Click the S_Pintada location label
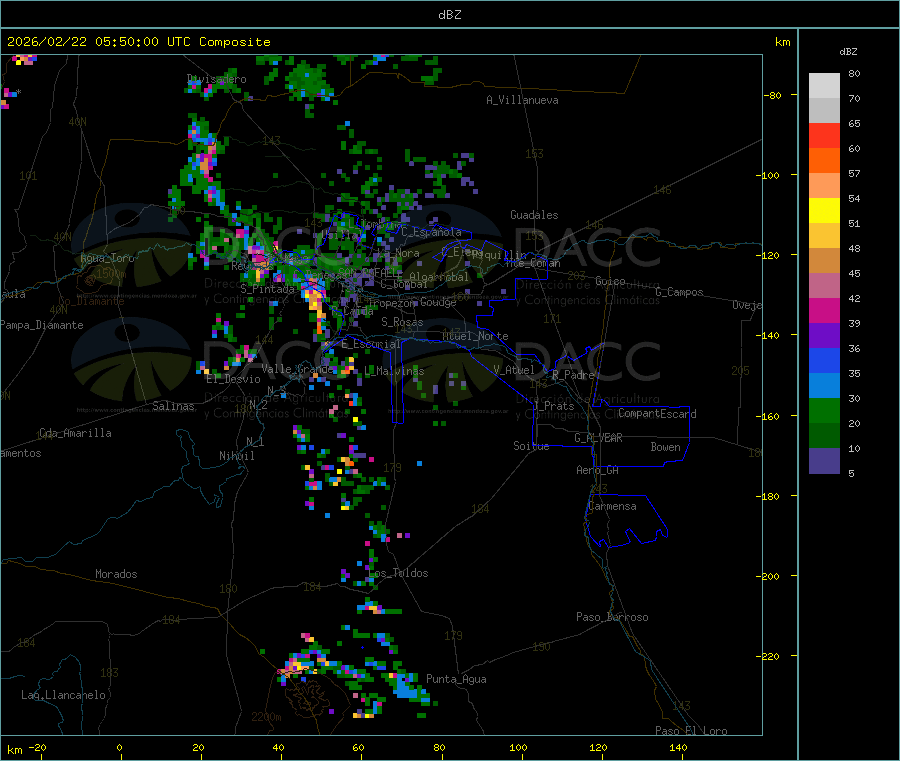 tap(267, 289)
